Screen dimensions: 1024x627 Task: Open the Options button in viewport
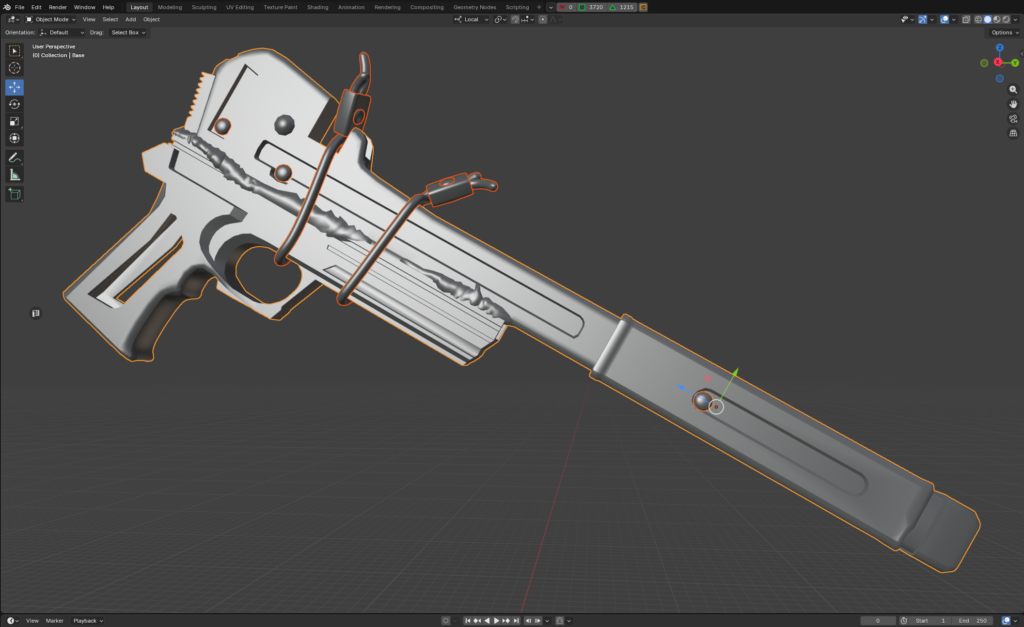point(1003,32)
